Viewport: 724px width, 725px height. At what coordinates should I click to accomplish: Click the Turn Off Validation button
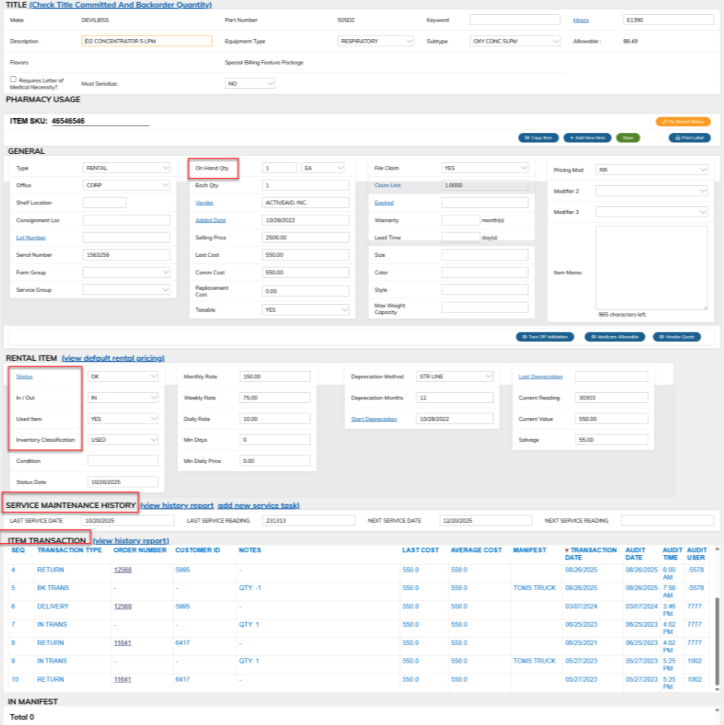[545, 337]
